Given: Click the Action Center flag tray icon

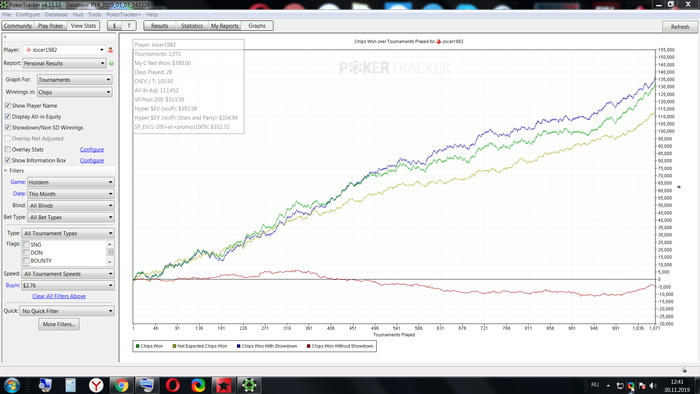Looking at the screenshot, I should coord(642,386).
